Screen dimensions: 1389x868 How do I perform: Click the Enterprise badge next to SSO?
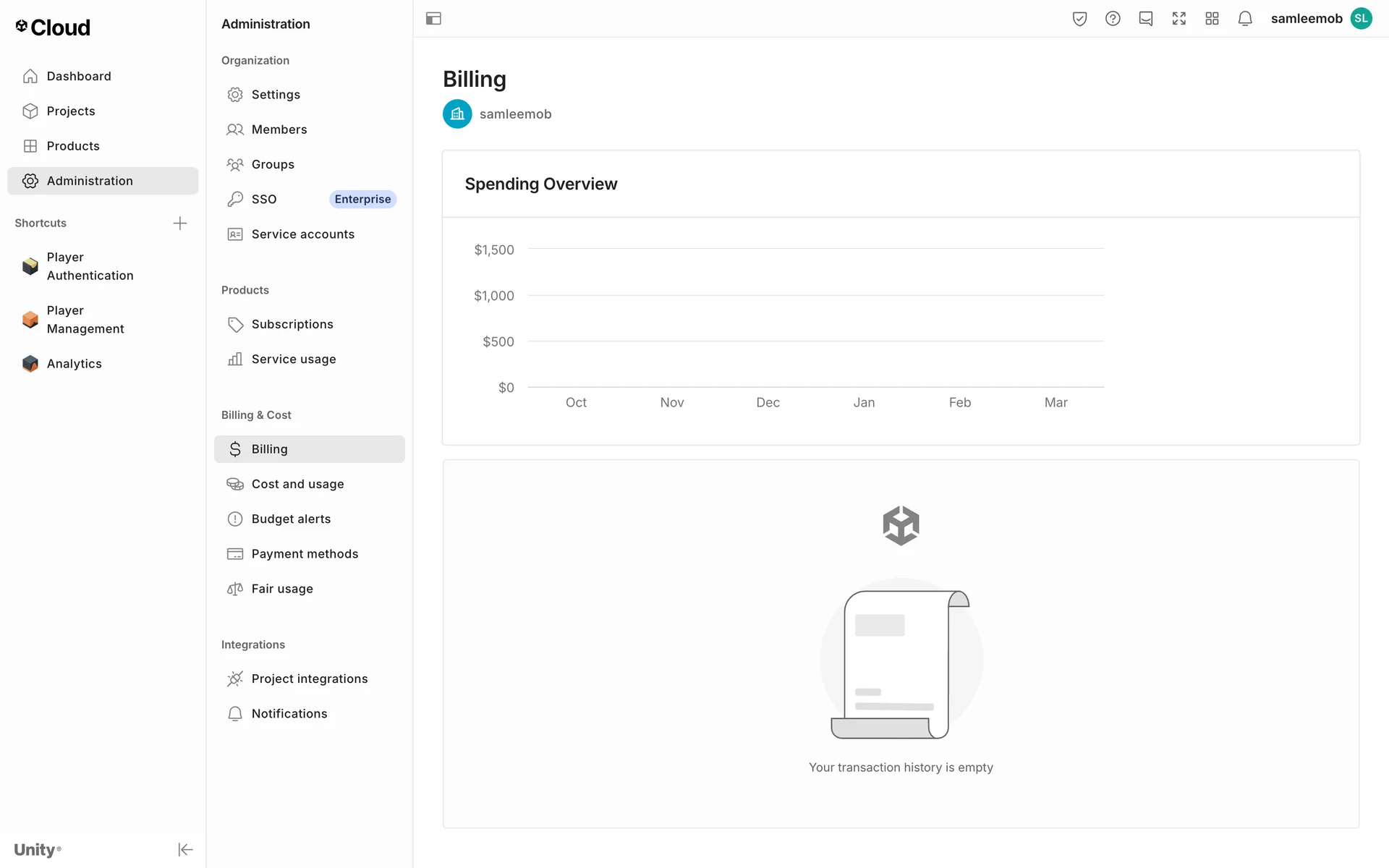point(362,199)
